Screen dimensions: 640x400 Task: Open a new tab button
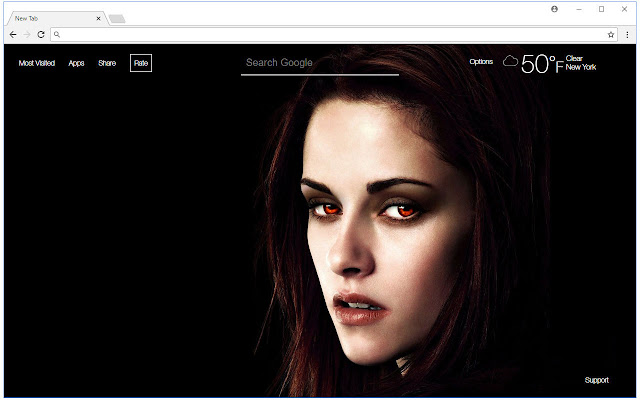tap(117, 19)
